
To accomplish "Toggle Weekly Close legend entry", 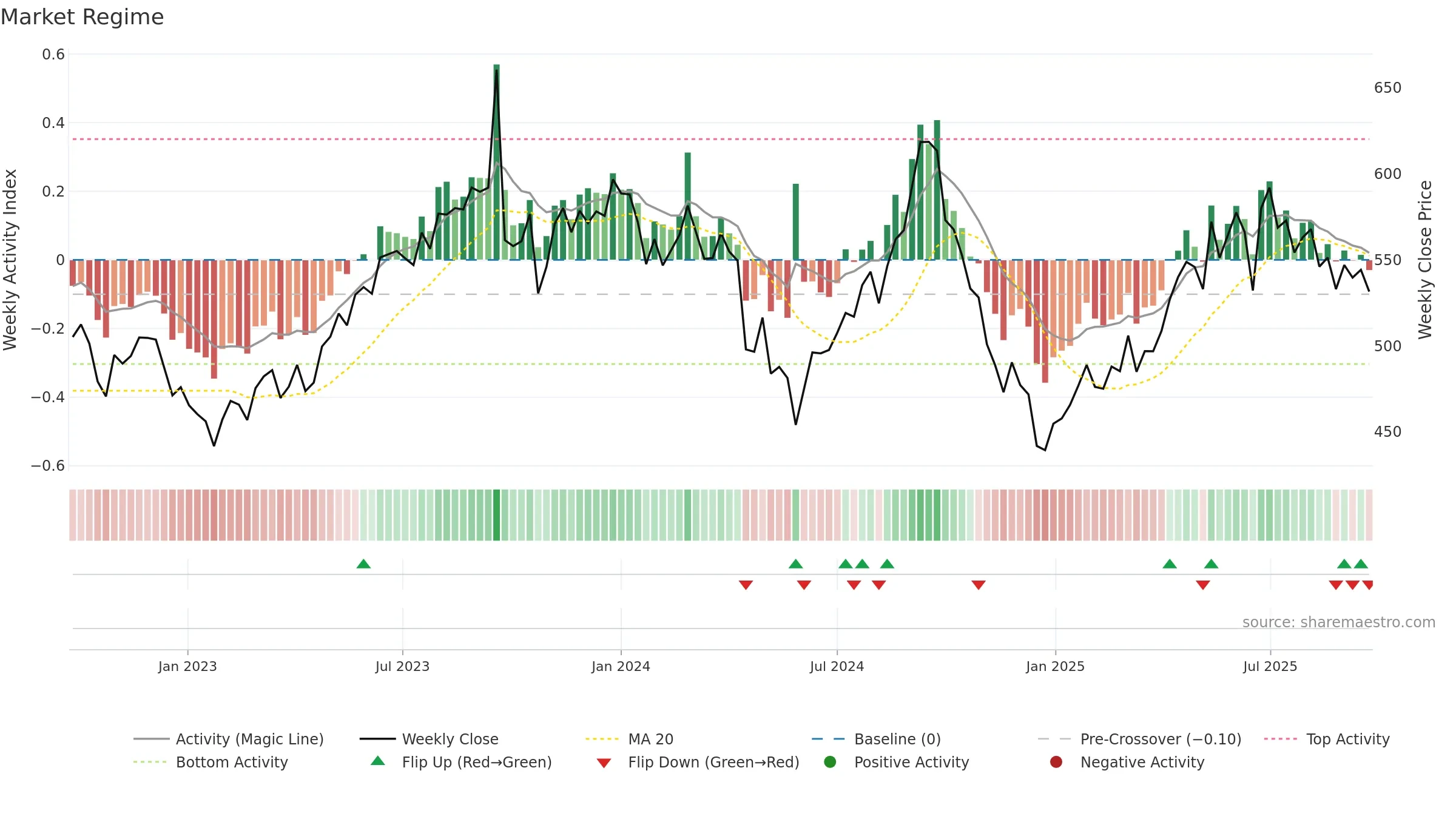I will 429,739.
